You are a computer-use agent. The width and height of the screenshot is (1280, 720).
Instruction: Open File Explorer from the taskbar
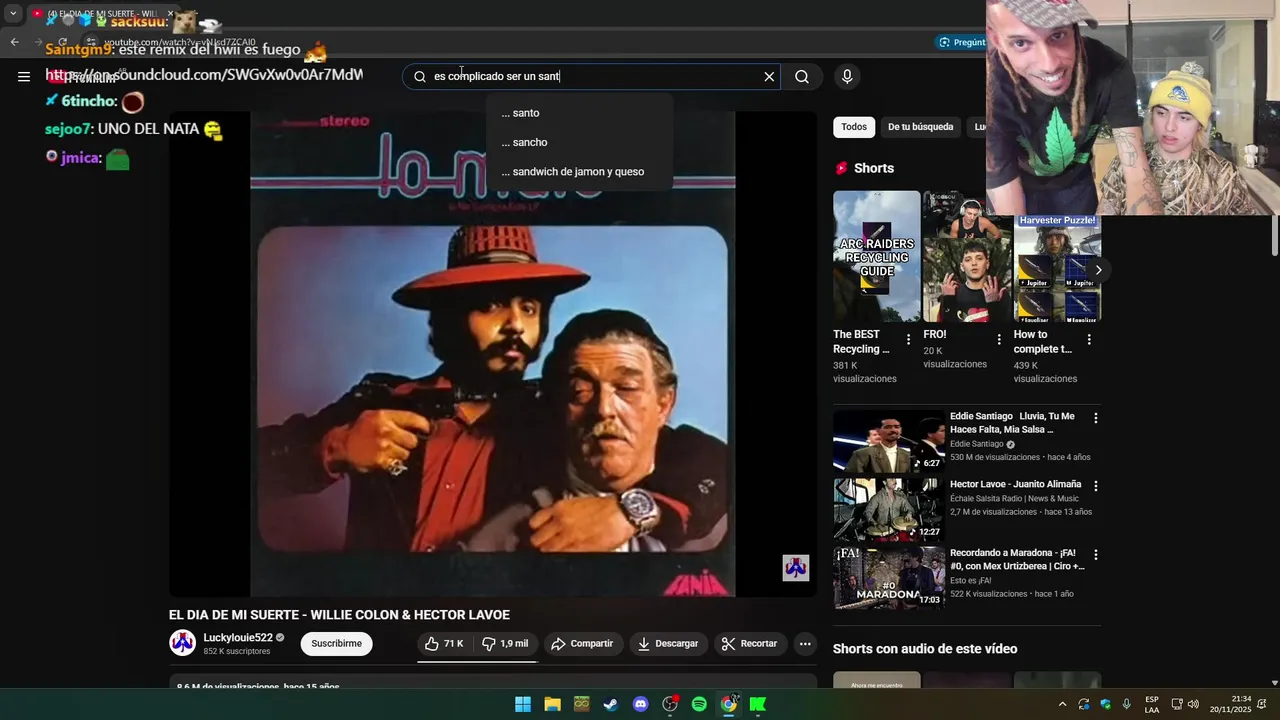tap(552, 704)
